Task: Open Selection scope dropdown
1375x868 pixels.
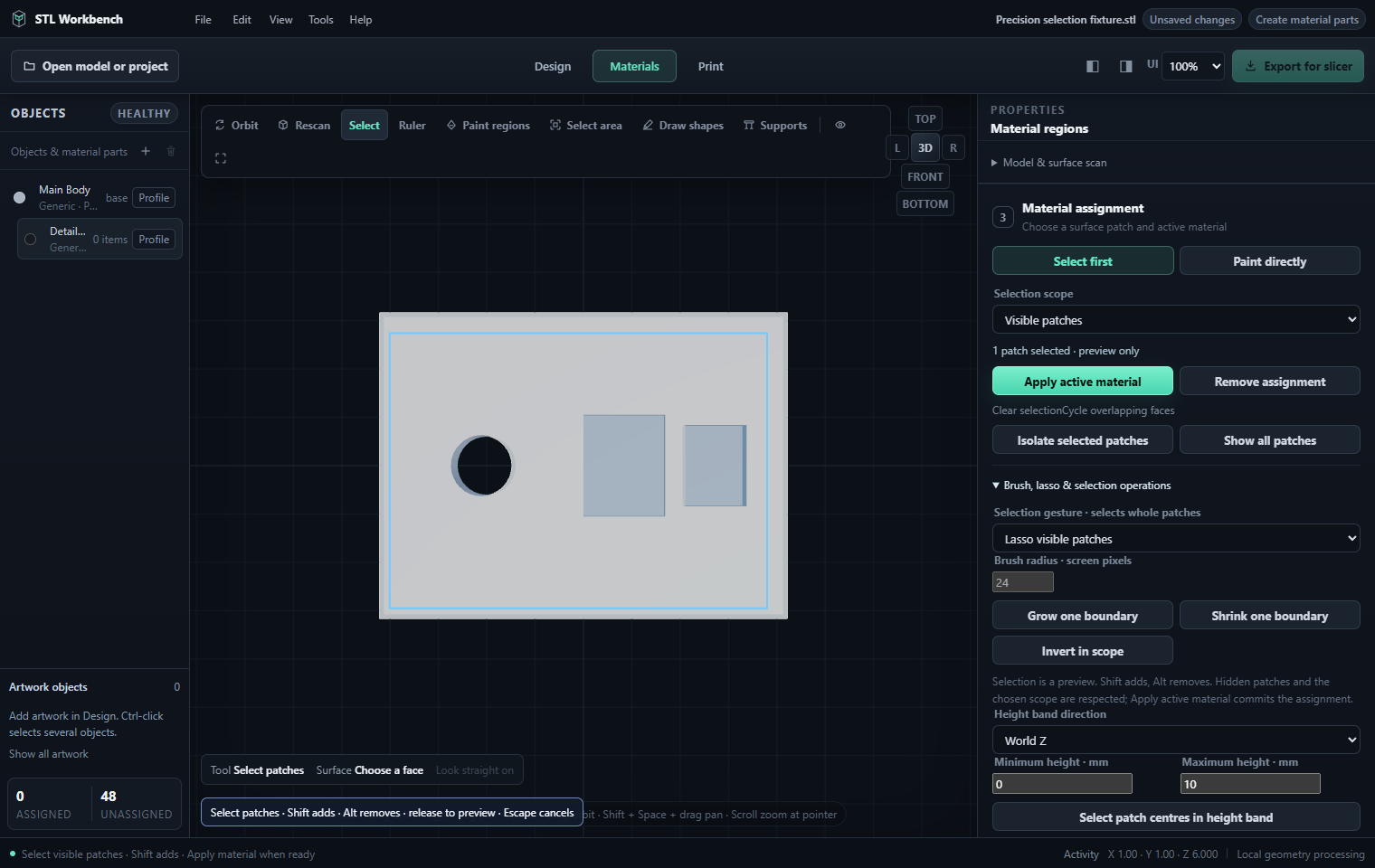Action: point(1176,320)
